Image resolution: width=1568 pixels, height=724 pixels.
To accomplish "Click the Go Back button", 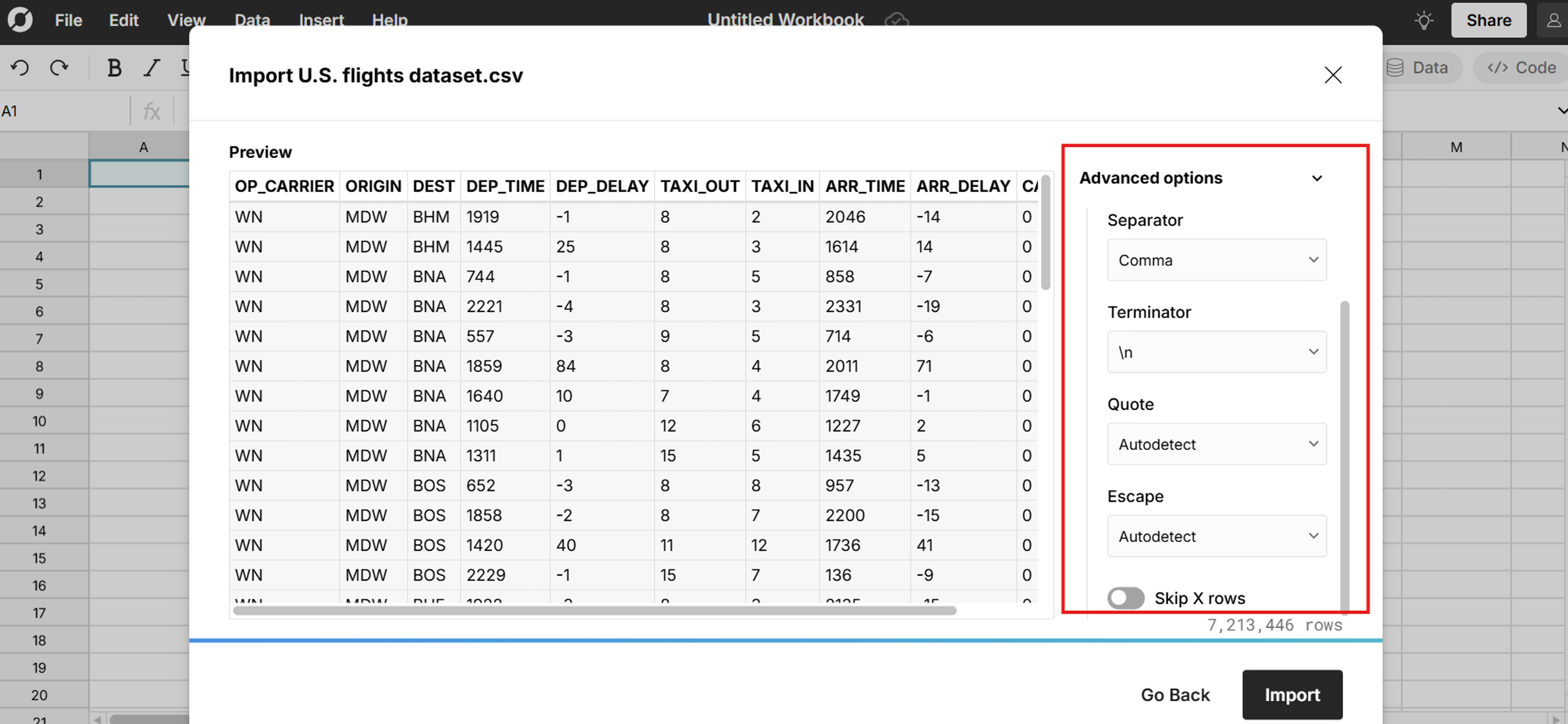I will (x=1175, y=694).
